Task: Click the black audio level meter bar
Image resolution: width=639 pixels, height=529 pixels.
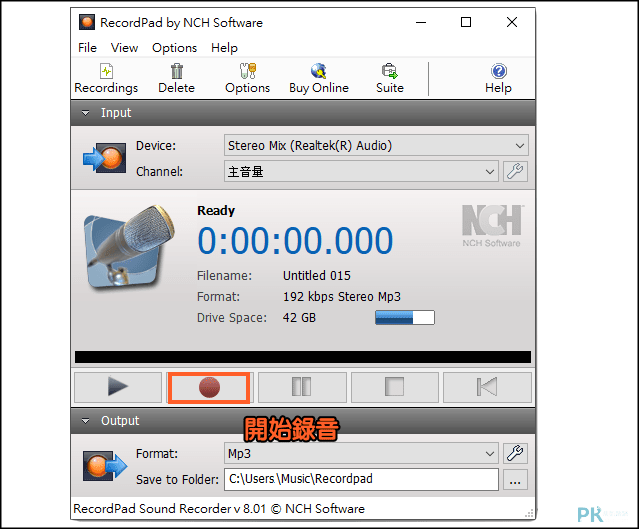Action: (303, 357)
